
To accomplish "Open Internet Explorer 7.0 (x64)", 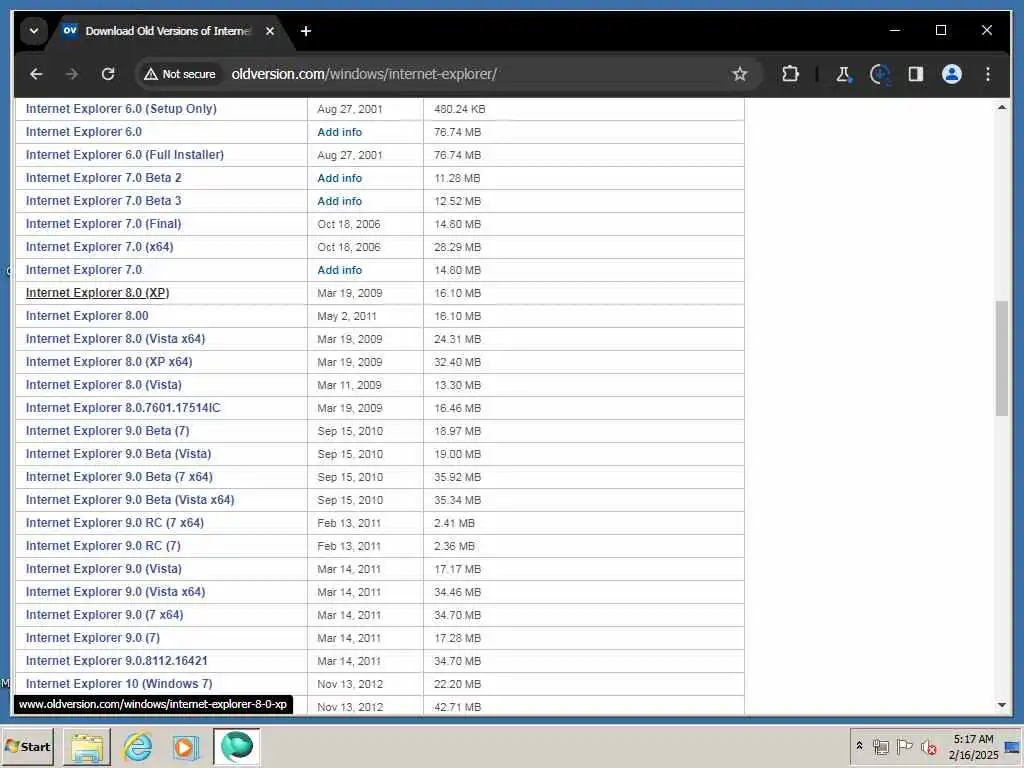I will 100,246.
